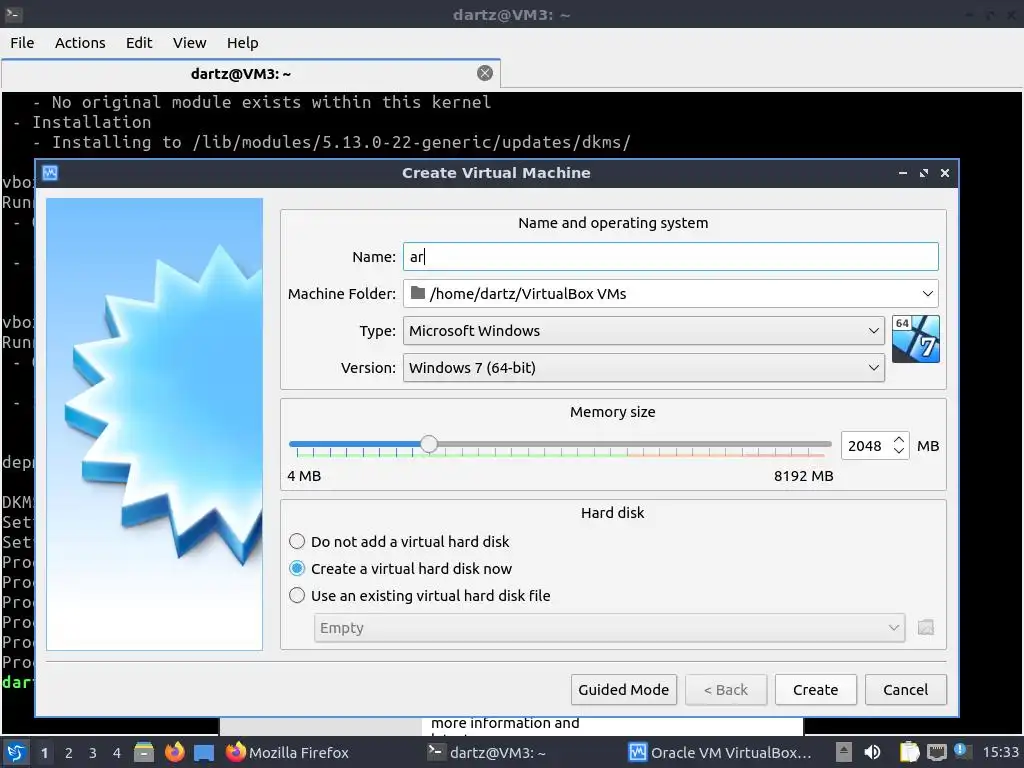The height and width of the screenshot is (768, 1024).
Task: Click the folder icon in Machine Folder field
Action: (418, 293)
